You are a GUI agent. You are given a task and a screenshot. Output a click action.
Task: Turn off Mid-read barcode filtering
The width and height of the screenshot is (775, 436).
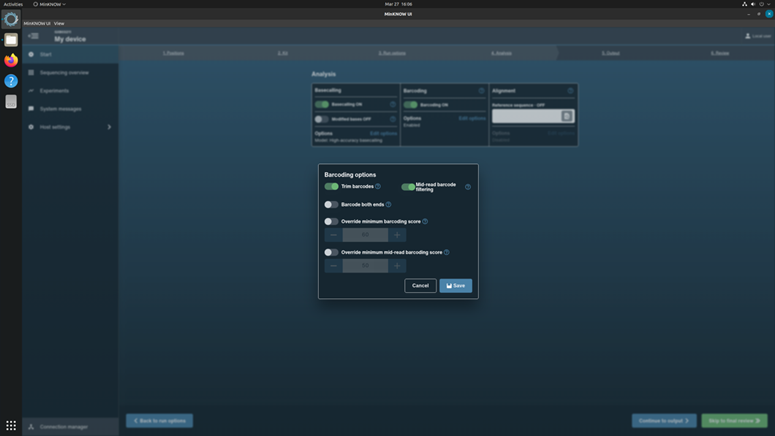[x=408, y=187]
